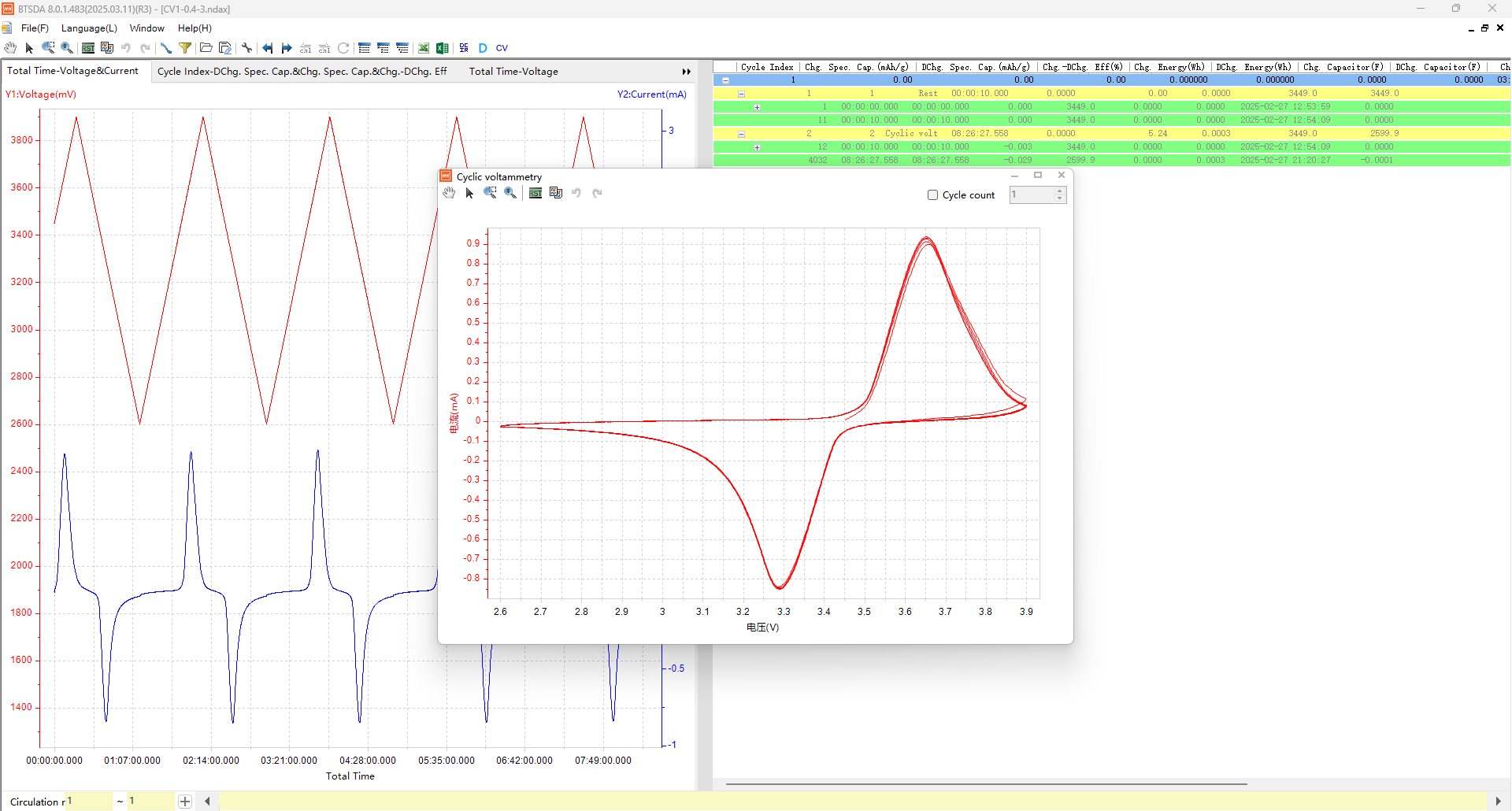This screenshot has width=1512, height=811.
Task: Open the wrench settings tool
Action: click(x=246, y=48)
